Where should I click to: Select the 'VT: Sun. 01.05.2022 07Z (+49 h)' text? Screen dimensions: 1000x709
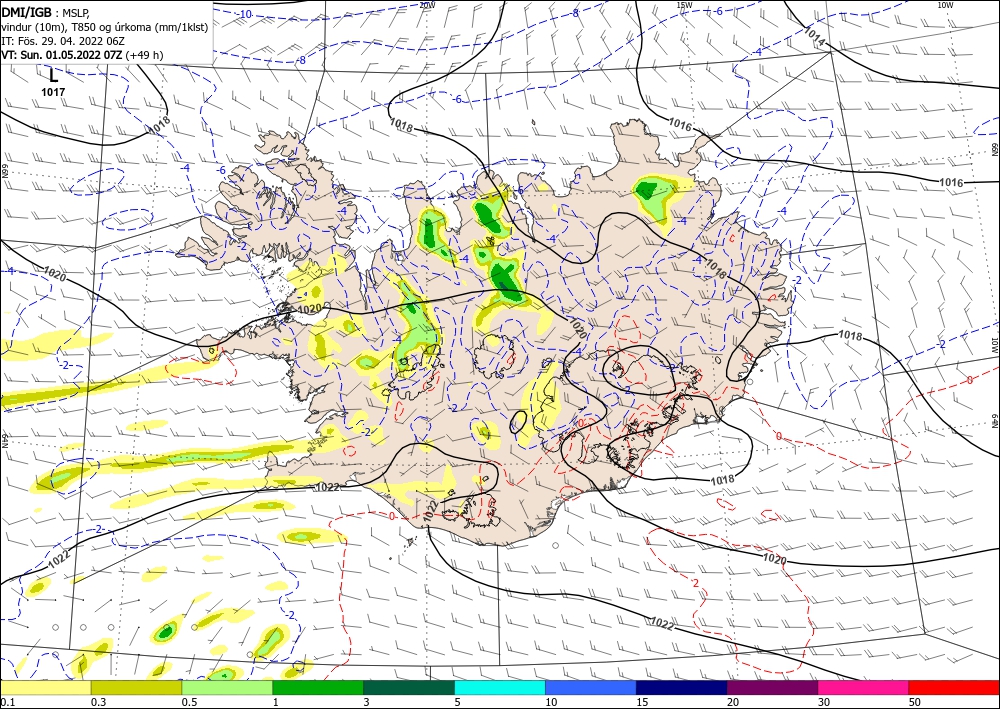[82, 55]
